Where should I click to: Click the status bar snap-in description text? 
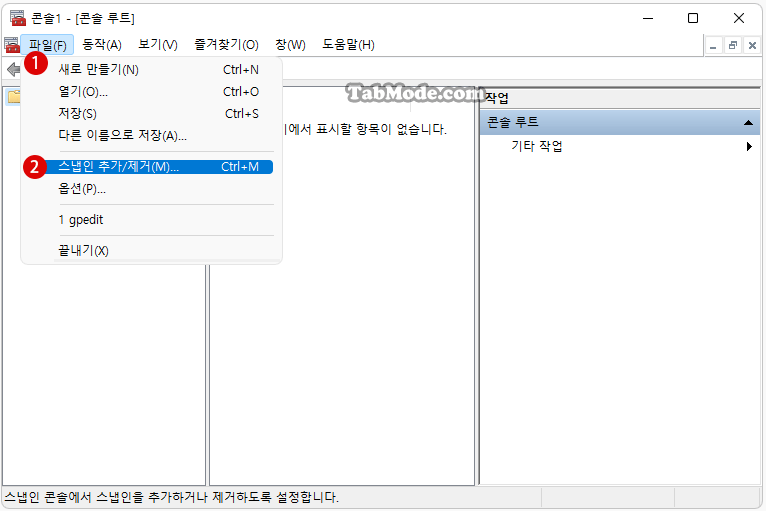[x=171, y=497]
